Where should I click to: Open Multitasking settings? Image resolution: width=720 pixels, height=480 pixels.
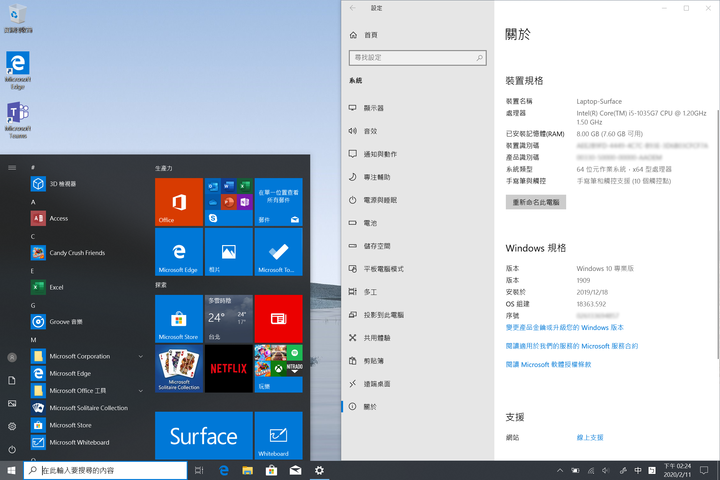pyautogui.click(x=418, y=292)
